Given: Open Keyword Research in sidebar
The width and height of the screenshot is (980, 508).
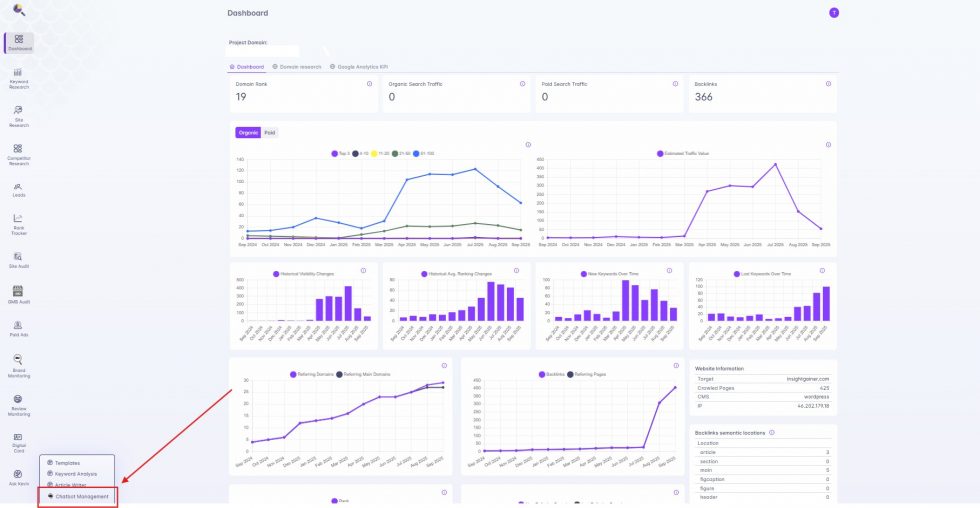Looking at the screenshot, I should pos(19,79).
